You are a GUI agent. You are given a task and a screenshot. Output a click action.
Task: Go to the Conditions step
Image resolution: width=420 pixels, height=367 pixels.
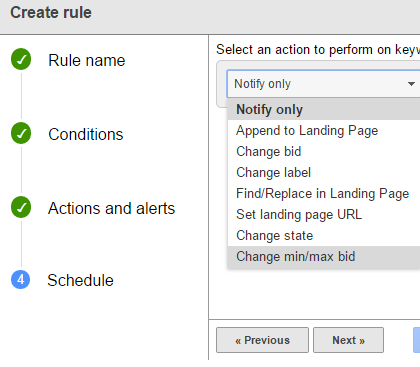(86, 134)
